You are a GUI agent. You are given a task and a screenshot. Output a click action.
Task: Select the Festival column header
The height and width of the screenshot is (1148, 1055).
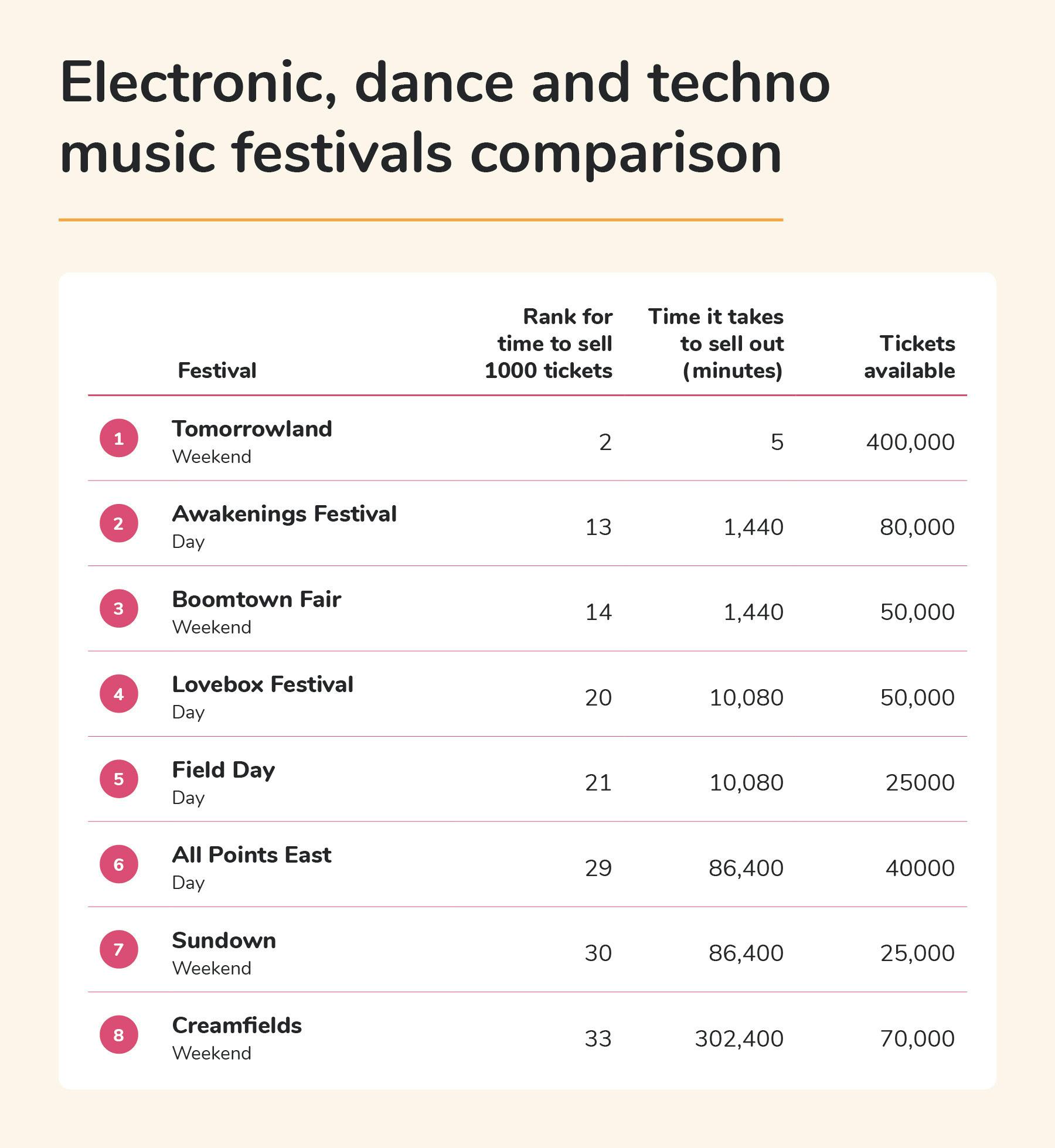[x=217, y=370]
